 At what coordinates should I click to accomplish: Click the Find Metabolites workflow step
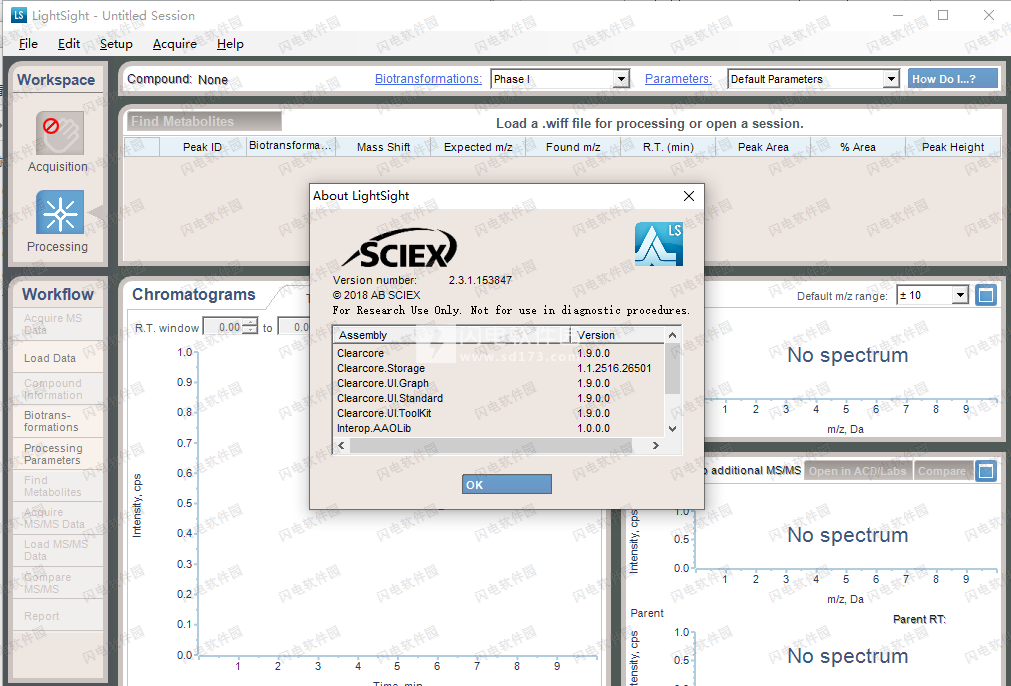(58, 486)
